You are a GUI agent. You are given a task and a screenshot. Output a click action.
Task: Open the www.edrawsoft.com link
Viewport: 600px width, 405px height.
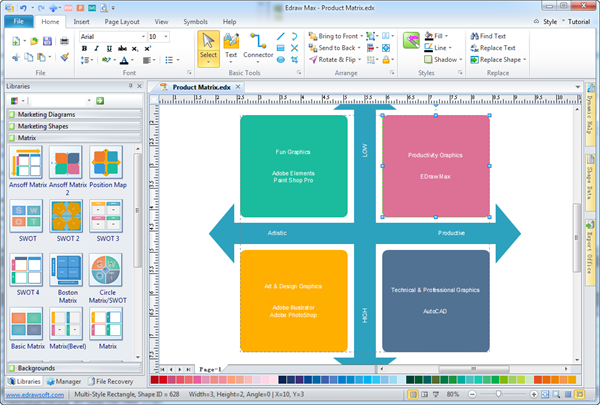click(x=35, y=395)
